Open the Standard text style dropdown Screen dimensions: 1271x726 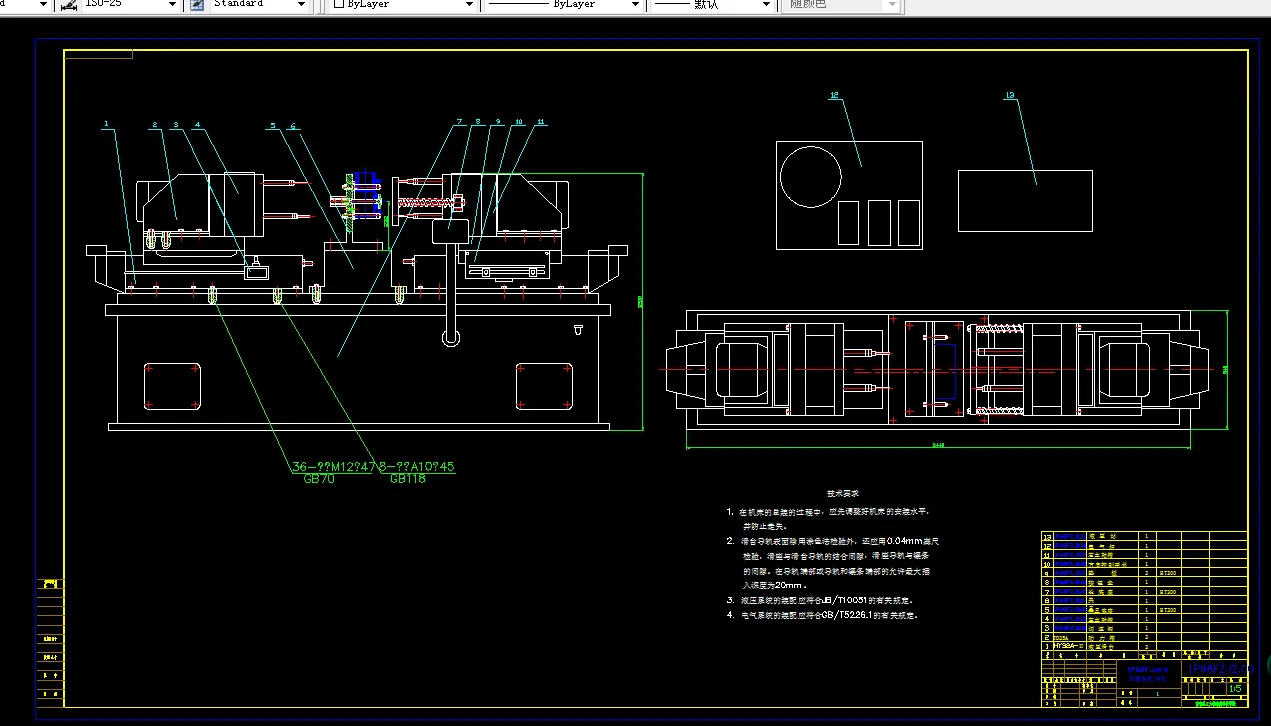click(301, 5)
